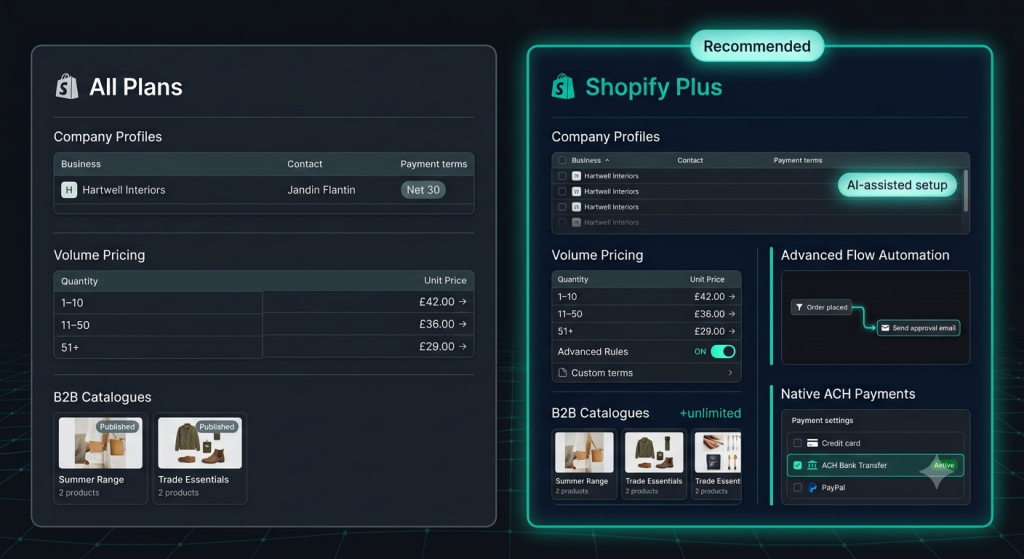Image resolution: width=1024 pixels, height=559 pixels.
Task: Tick the third Hartwell Interiors row checkbox in Shopify Plus
Action: (562, 207)
